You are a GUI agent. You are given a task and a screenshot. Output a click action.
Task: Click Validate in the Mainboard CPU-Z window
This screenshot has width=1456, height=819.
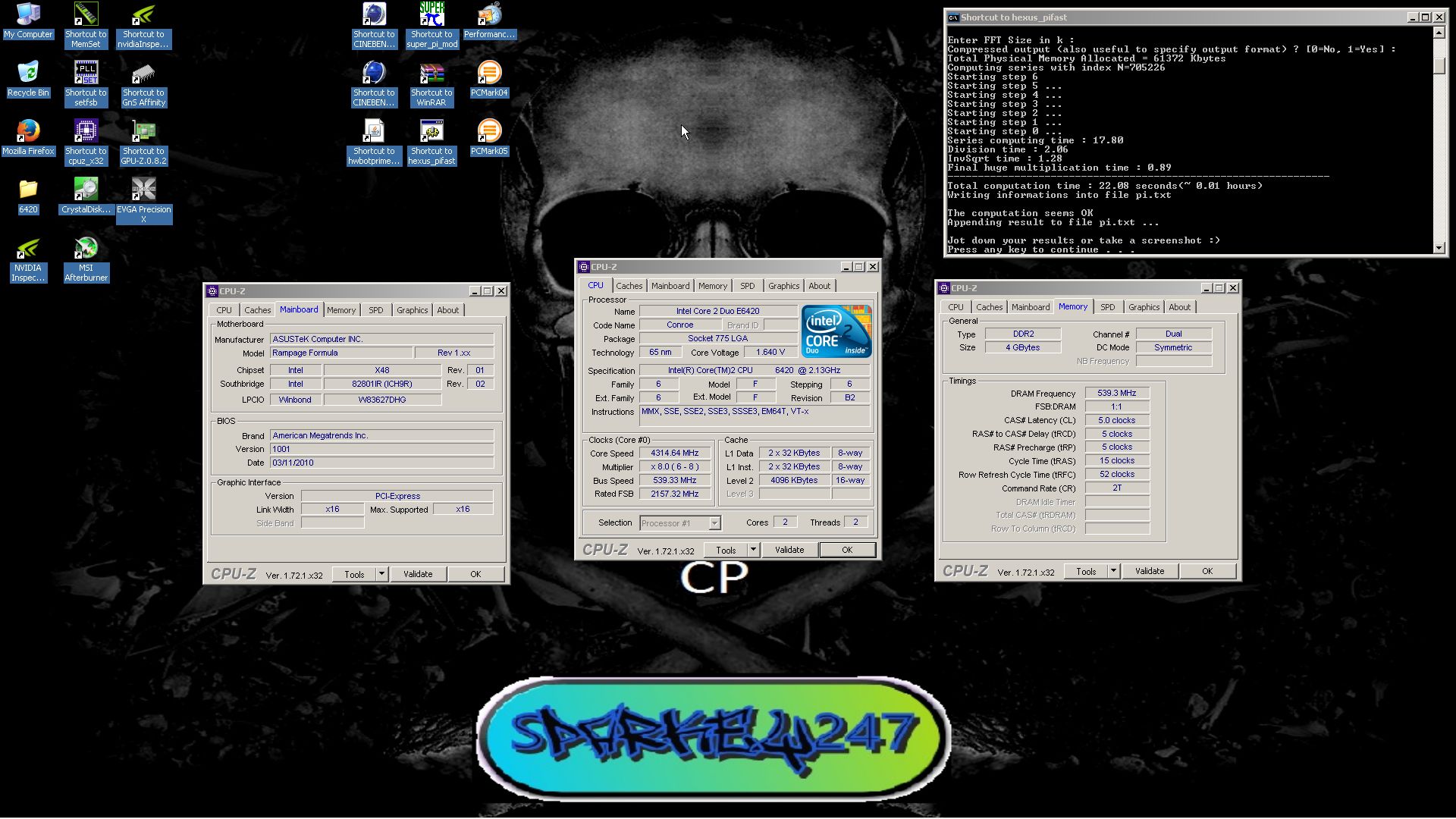pos(418,574)
